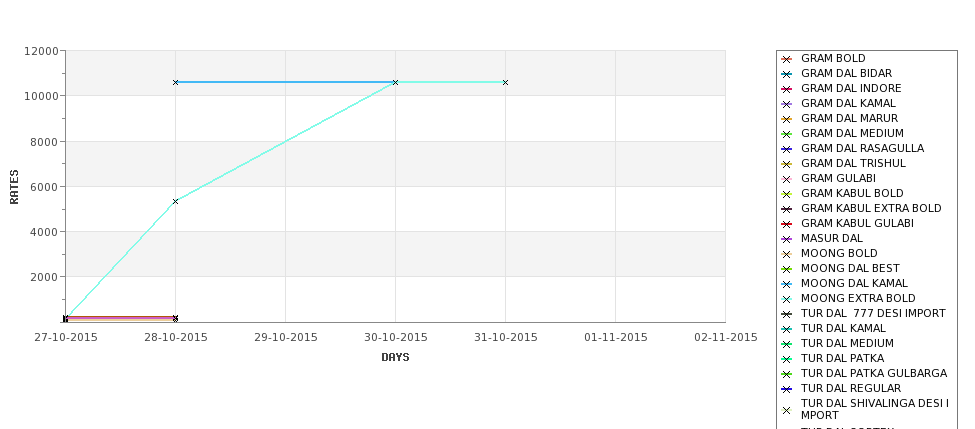This screenshot has height=429, width=975.
Task: Click the 5300 data point on 28-10-2015
Action: pyautogui.click(x=175, y=201)
